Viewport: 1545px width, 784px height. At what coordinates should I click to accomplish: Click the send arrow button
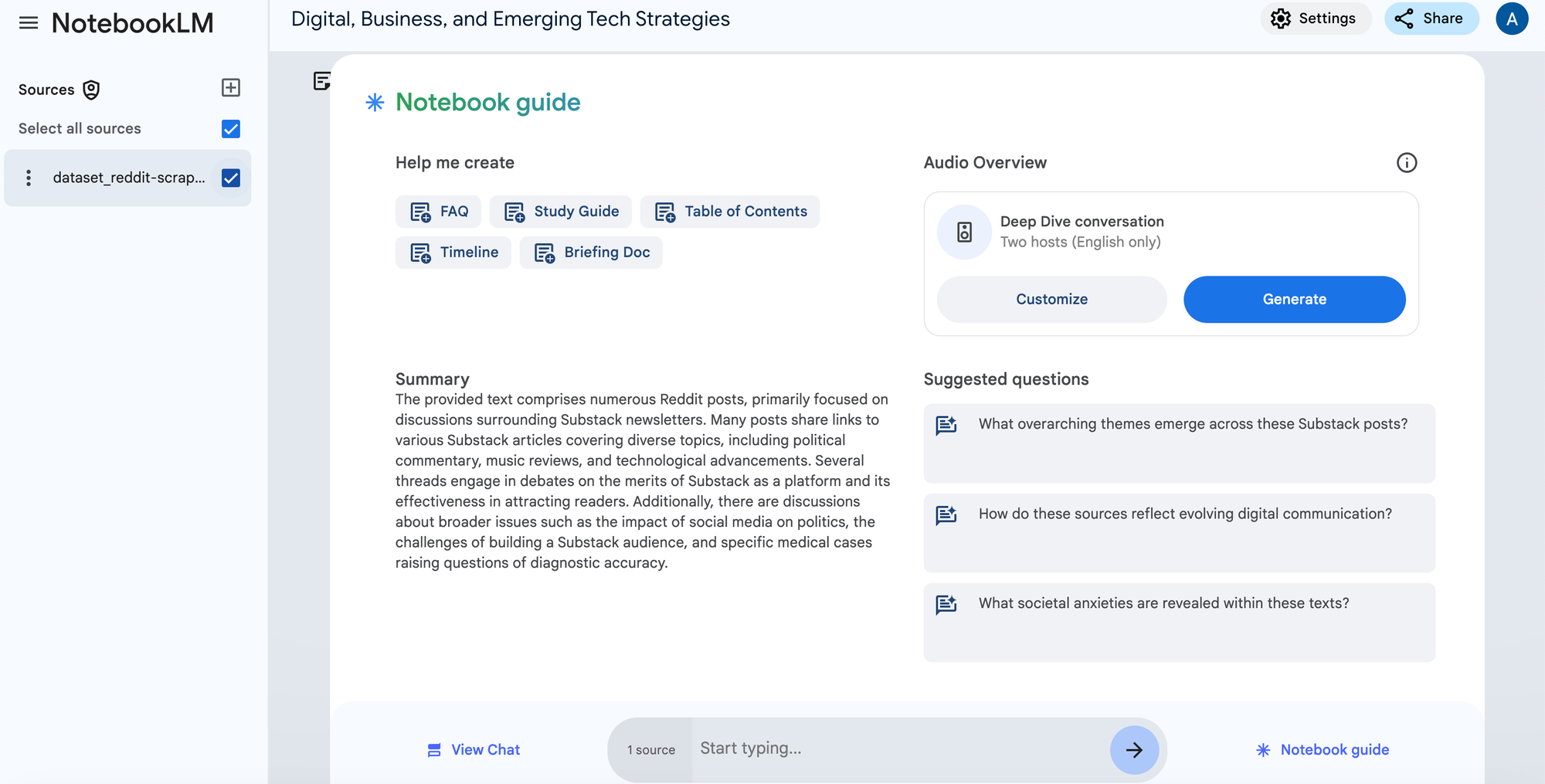click(x=1133, y=749)
